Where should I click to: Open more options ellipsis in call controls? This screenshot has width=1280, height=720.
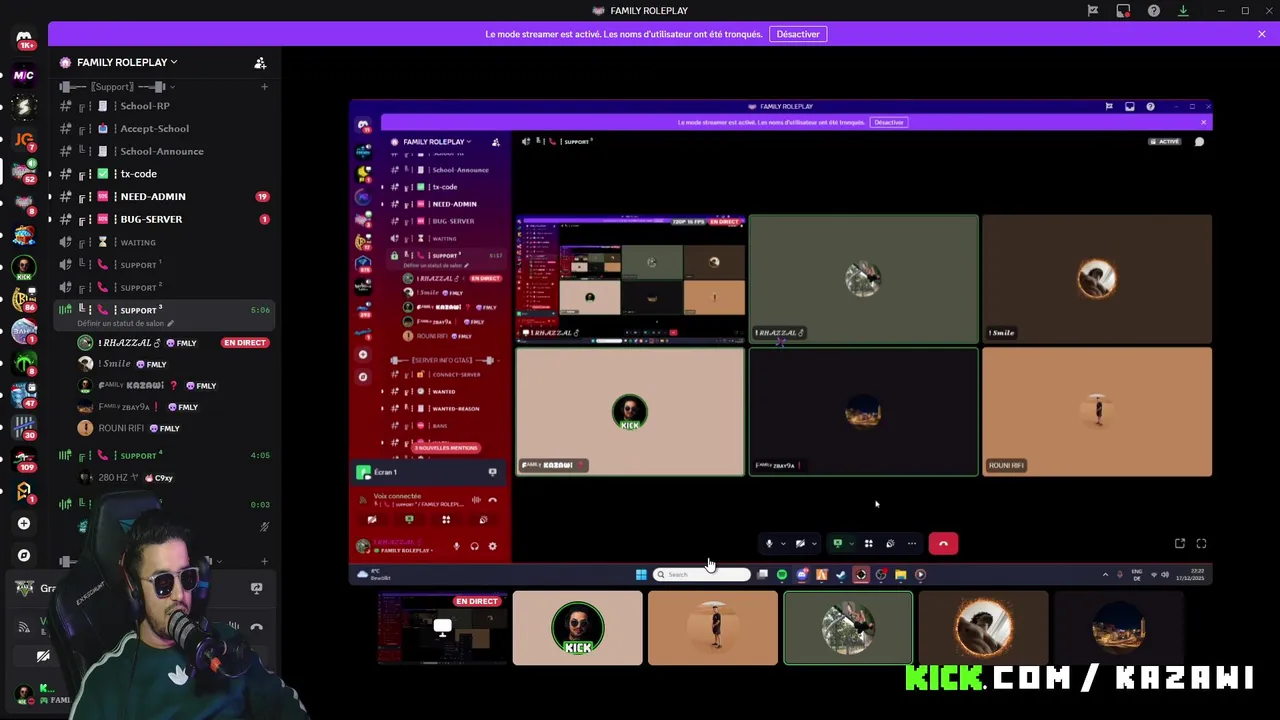(x=912, y=544)
